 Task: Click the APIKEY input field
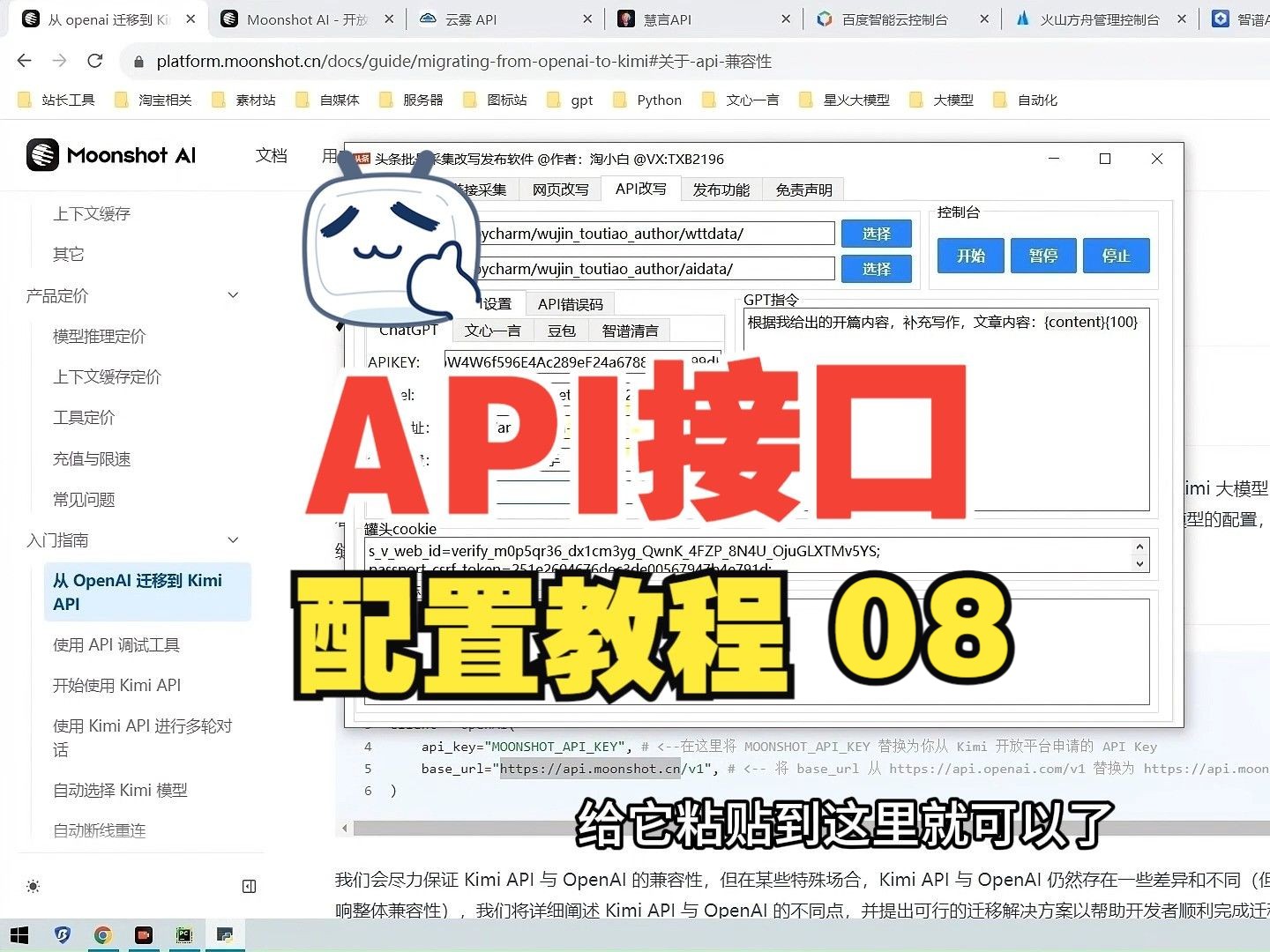click(582, 361)
